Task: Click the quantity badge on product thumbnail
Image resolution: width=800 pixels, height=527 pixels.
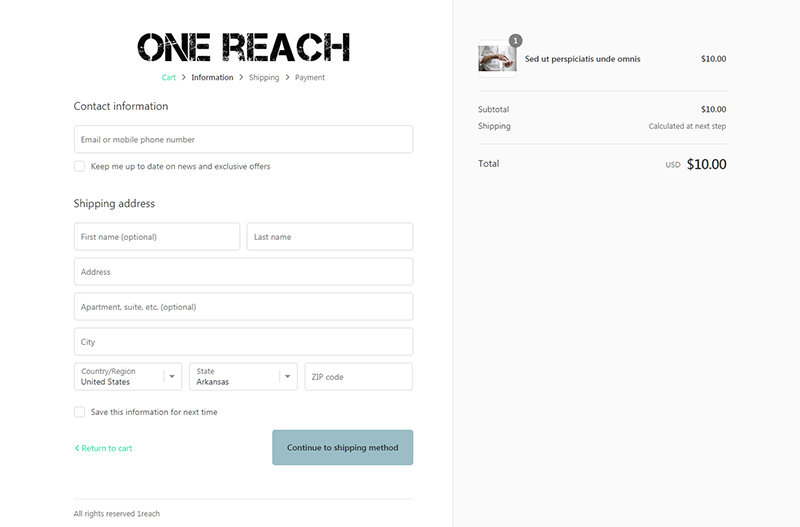Action: [x=515, y=41]
